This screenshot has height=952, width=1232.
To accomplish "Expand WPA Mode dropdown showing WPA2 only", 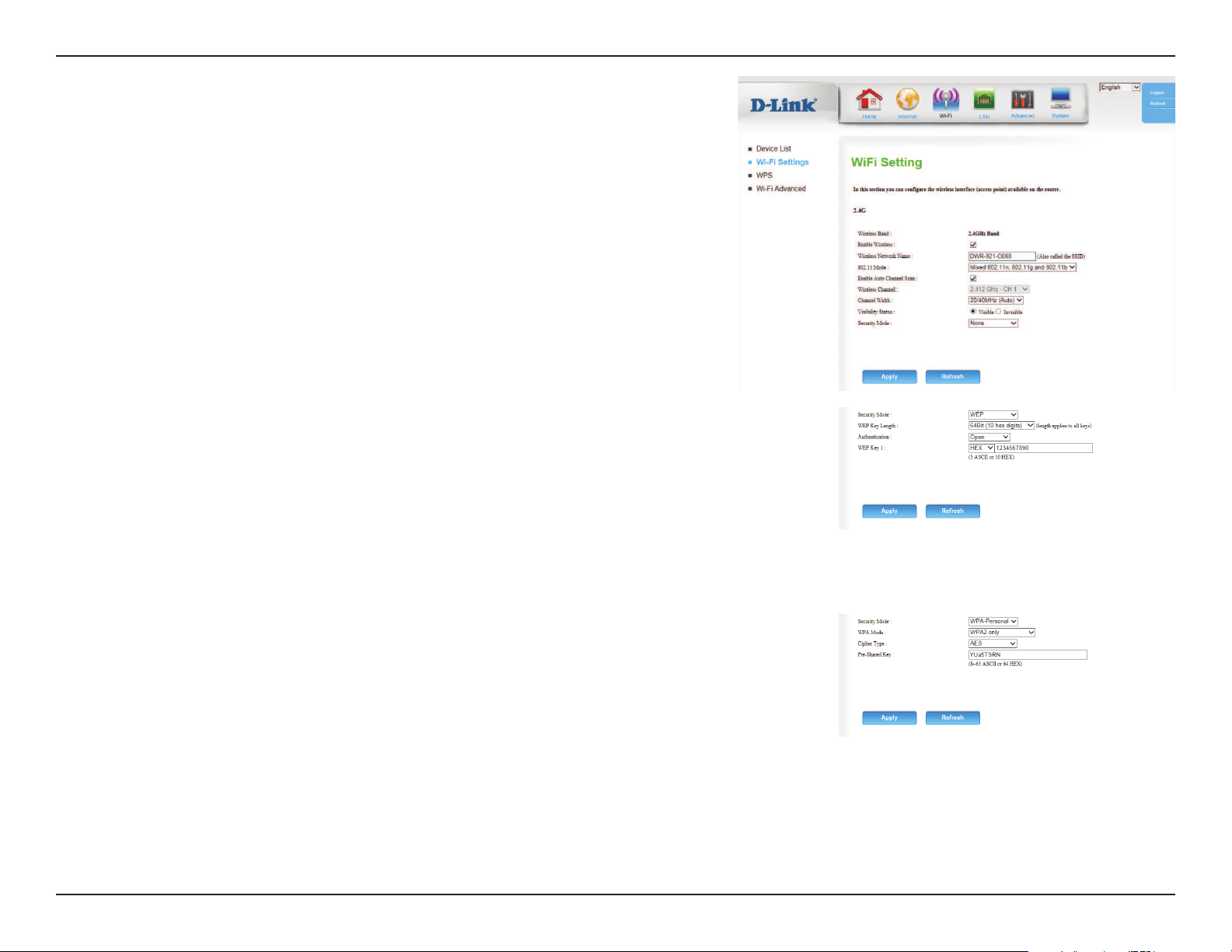I will click(1001, 633).
